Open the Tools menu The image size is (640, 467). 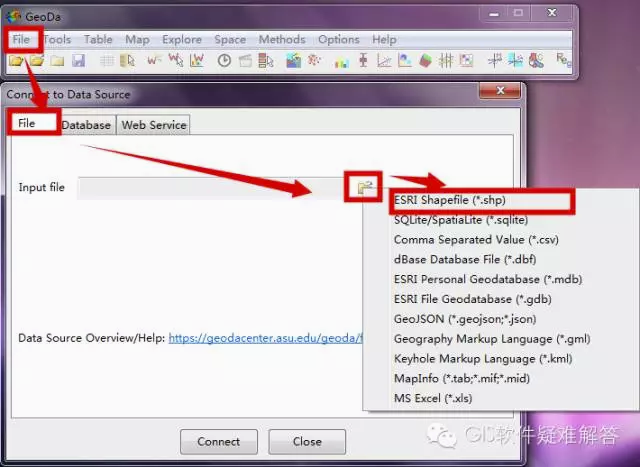57,40
